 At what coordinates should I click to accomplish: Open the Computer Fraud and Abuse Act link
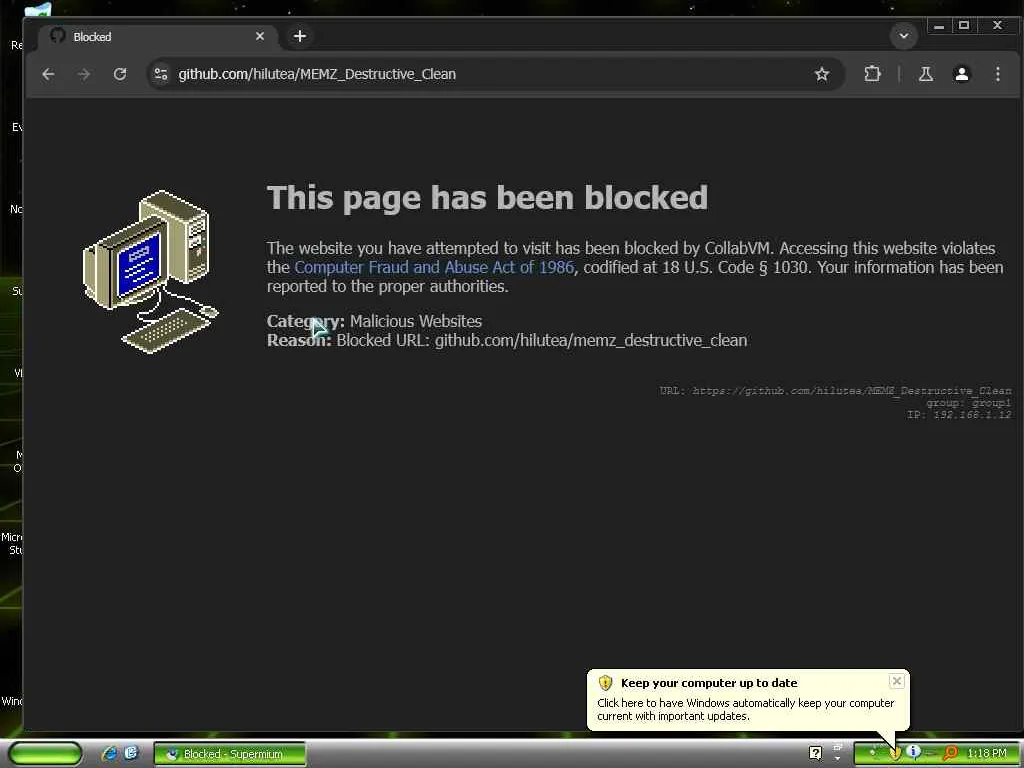click(x=434, y=267)
